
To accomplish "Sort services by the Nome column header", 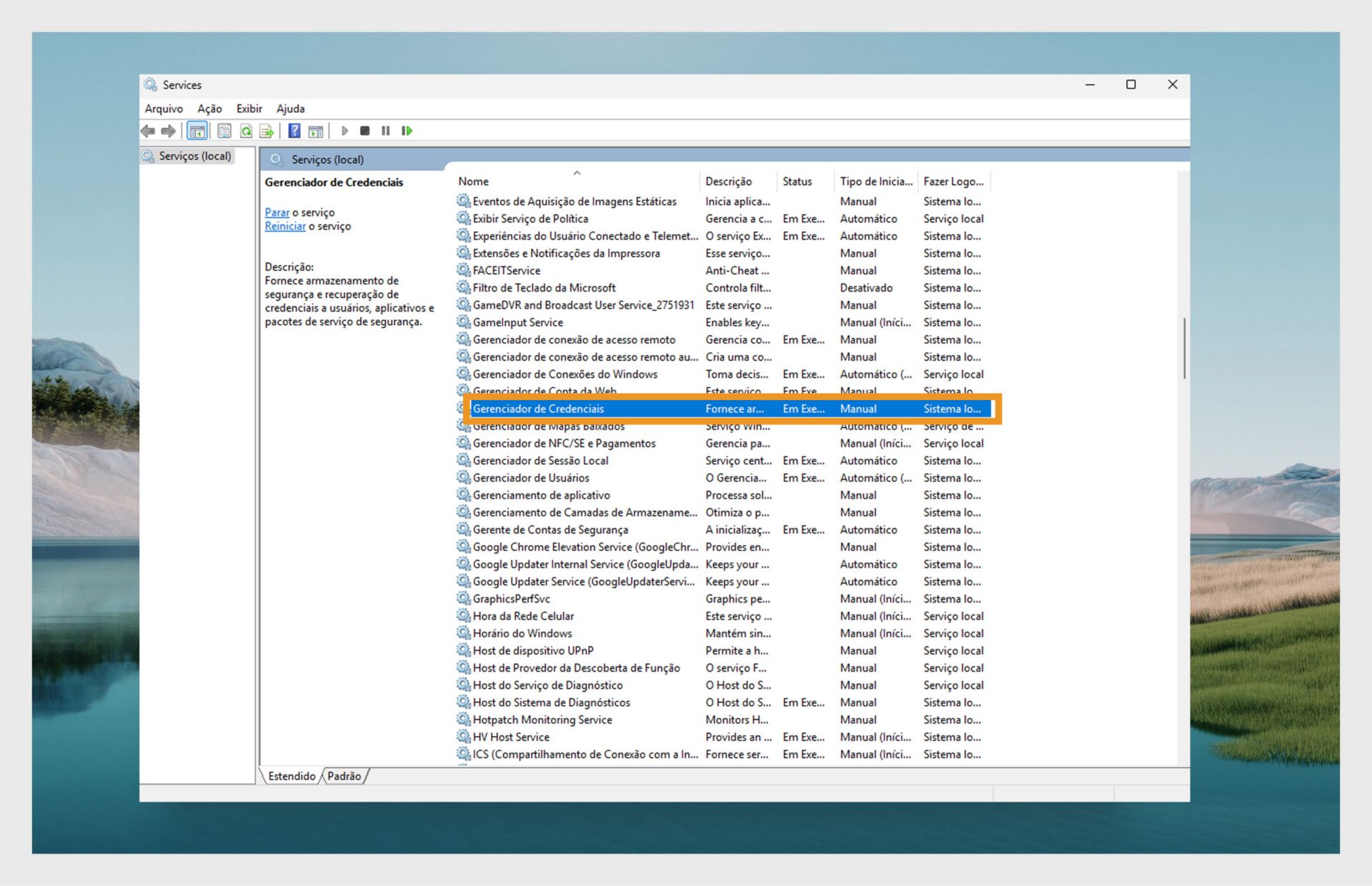I will point(474,181).
